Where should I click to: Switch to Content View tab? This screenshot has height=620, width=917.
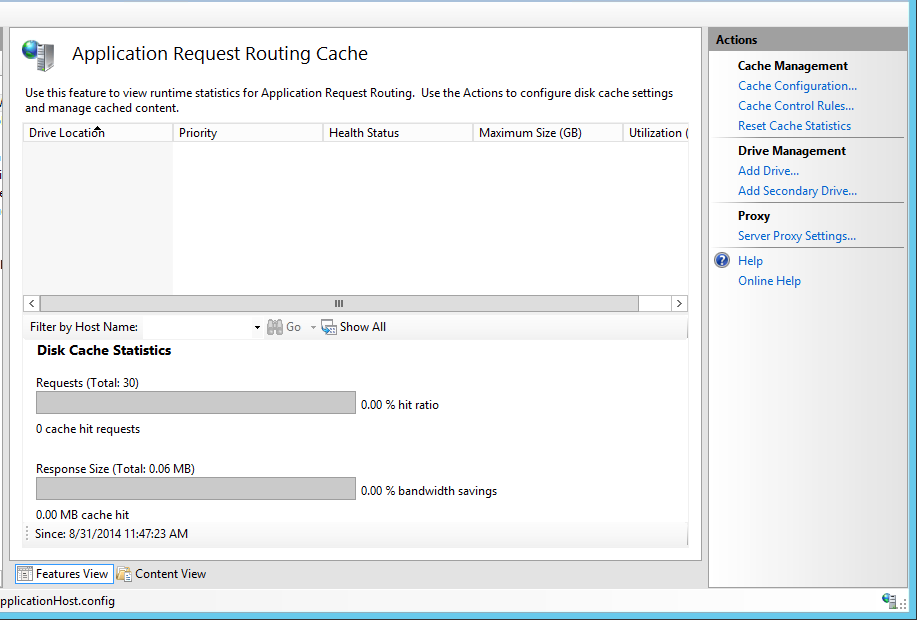pos(161,574)
